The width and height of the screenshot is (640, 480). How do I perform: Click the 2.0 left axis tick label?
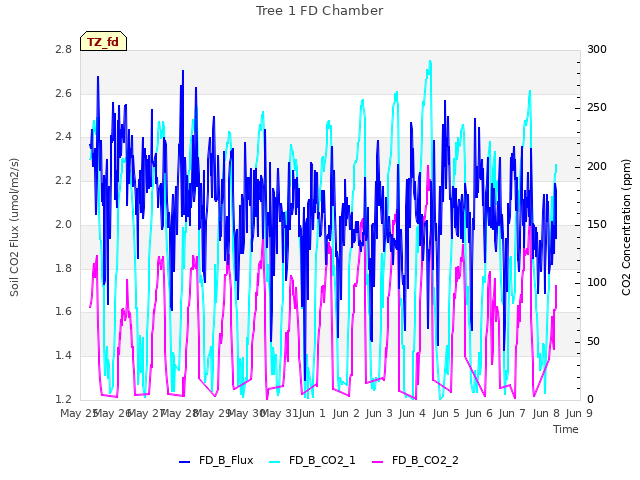[63, 224]
